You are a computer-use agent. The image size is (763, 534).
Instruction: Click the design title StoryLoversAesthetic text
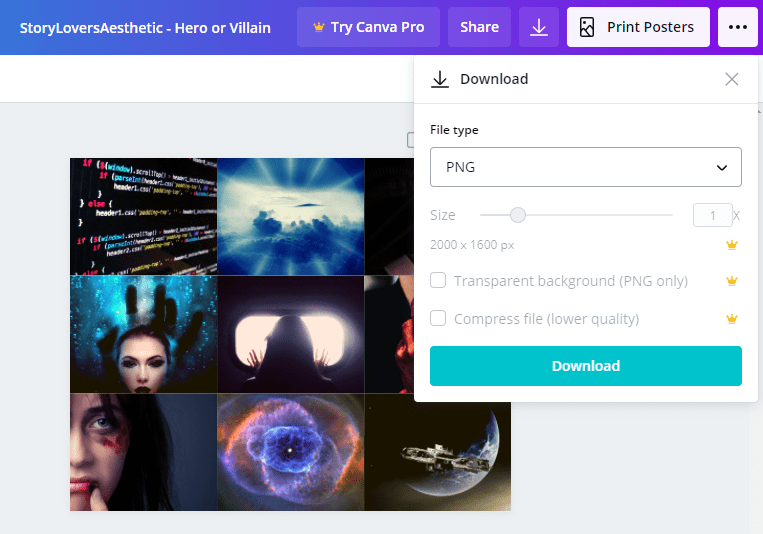click(145, 27)
